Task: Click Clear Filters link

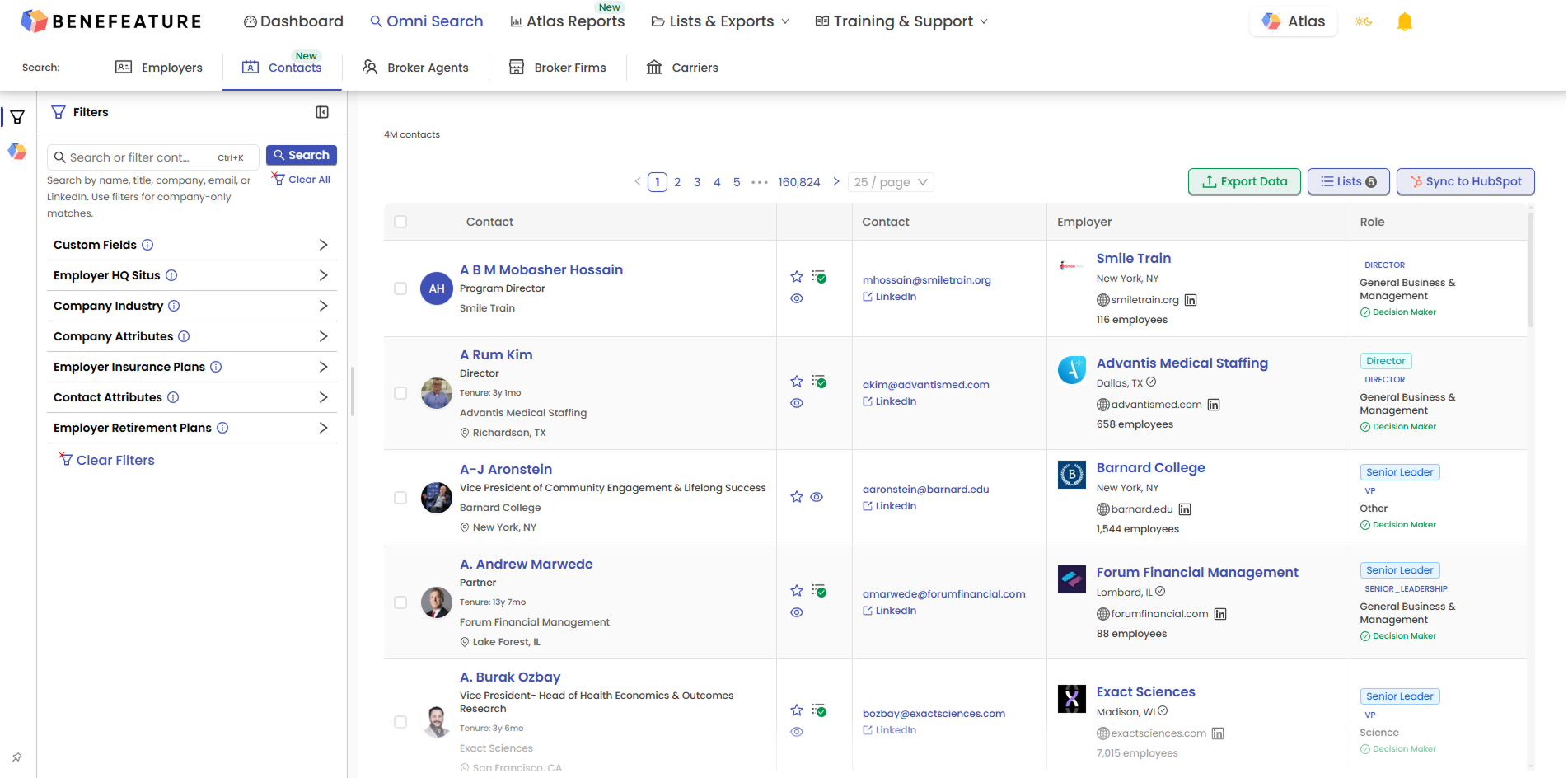Action: tap(107, 460)
